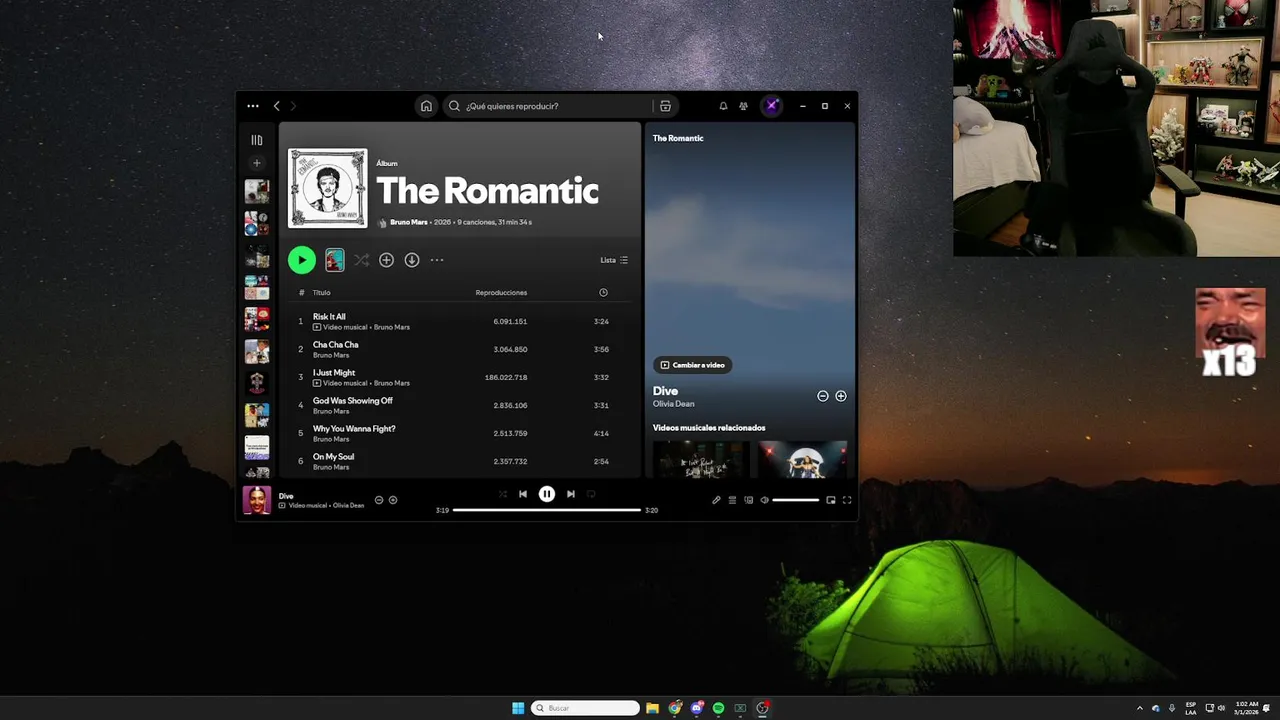Viewport: 1280px width, 720px height.
Task: Click The Romantic title in the side panel
Action: pyautogui.click(x=678, y=138)
